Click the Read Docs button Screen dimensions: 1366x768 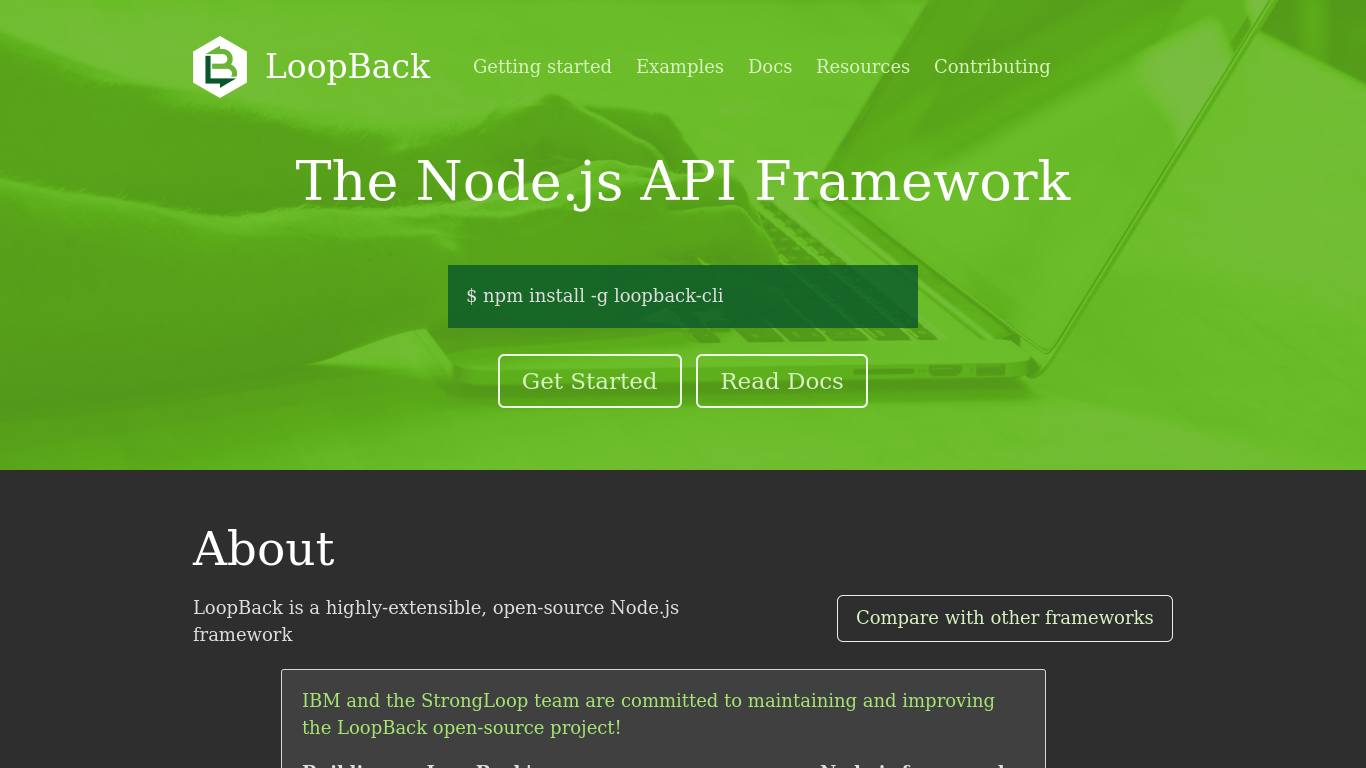782,381
